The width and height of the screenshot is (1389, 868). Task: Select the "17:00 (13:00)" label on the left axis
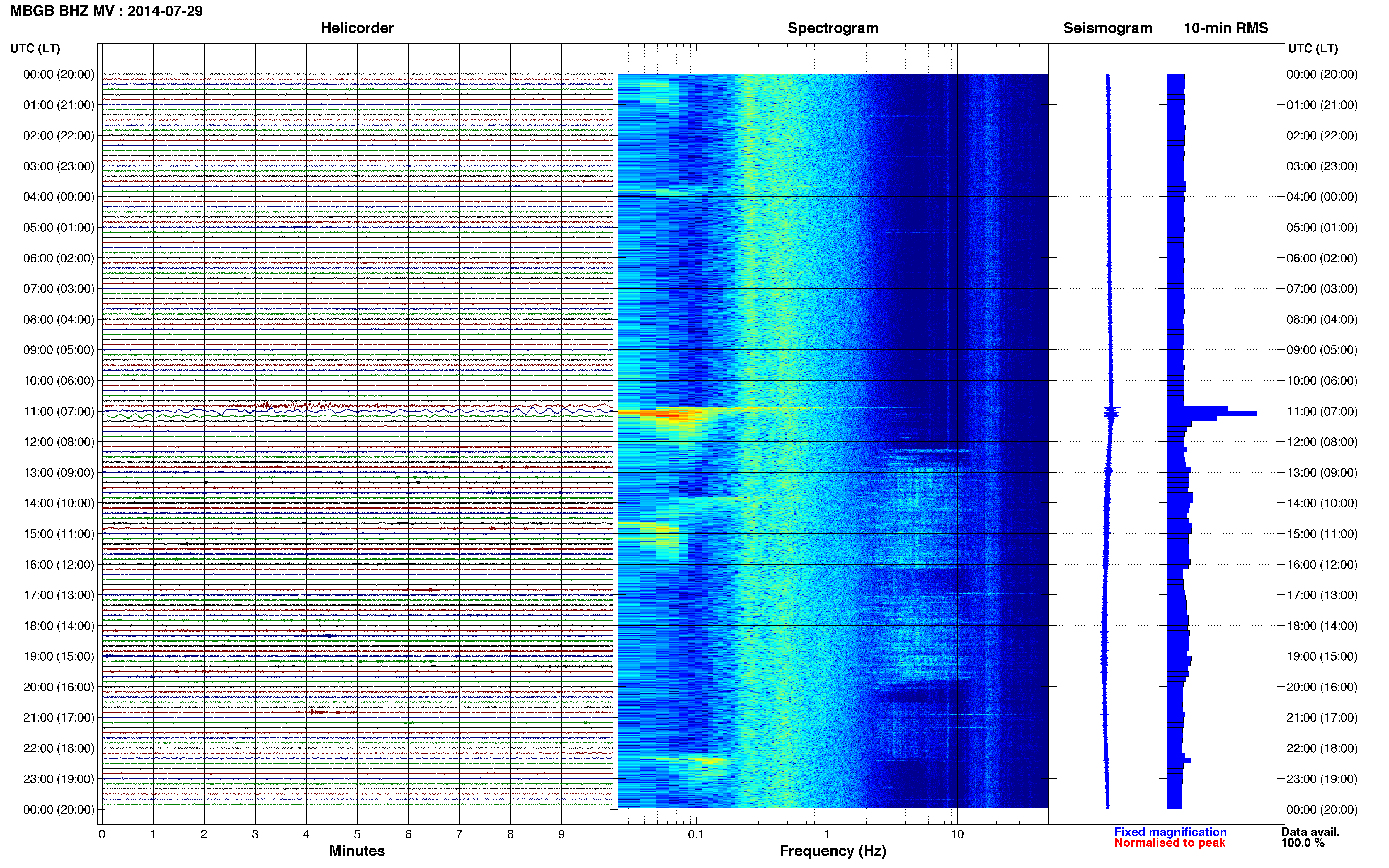(59, 595)
